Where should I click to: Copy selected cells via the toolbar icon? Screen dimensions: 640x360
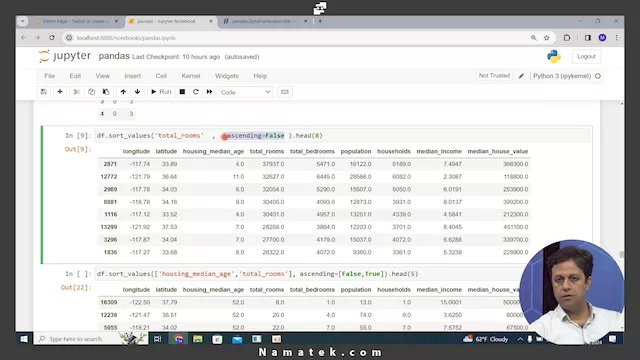click(x=91, y=92)
